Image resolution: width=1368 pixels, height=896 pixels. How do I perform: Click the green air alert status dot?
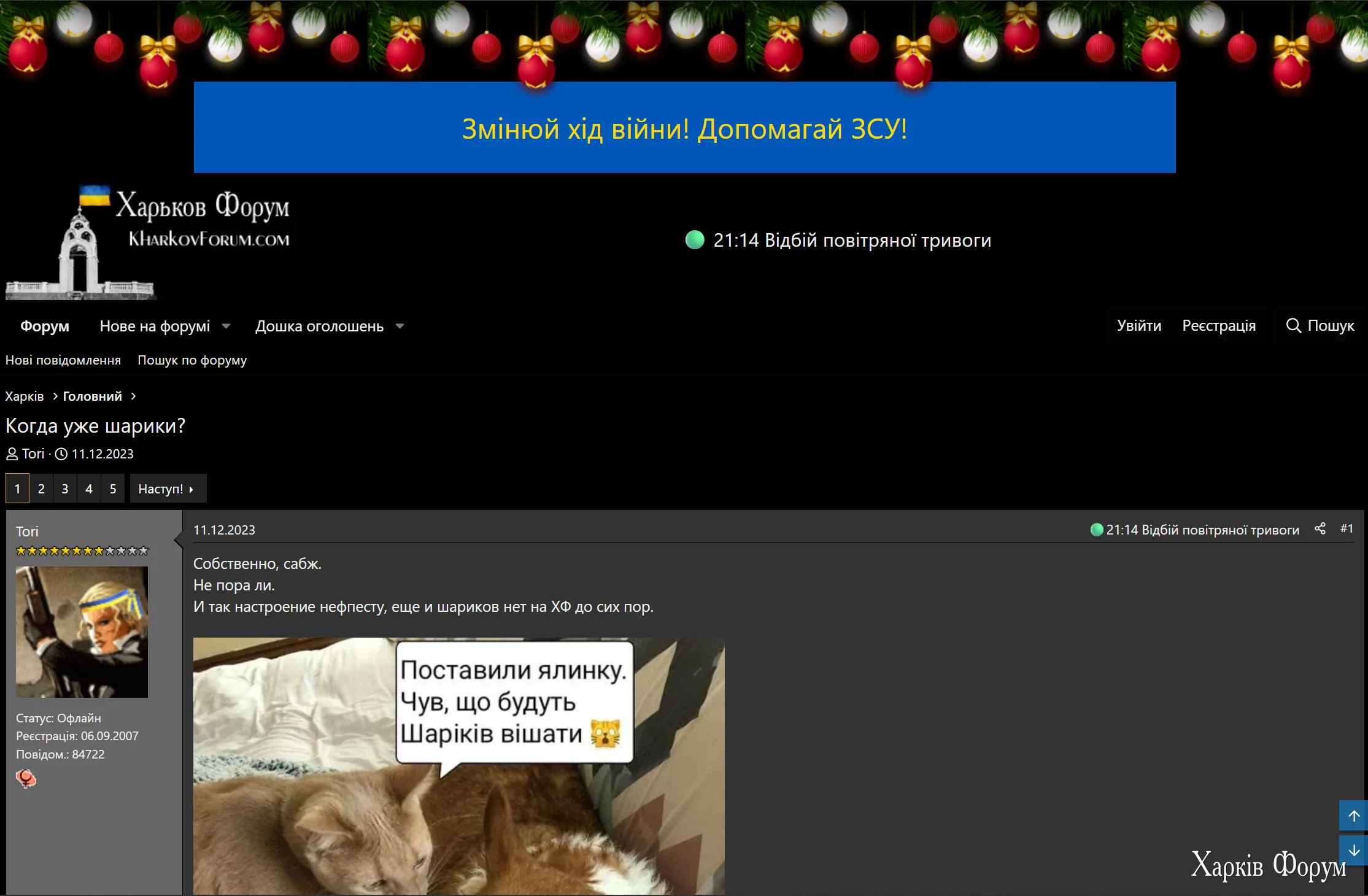[694, 240]
